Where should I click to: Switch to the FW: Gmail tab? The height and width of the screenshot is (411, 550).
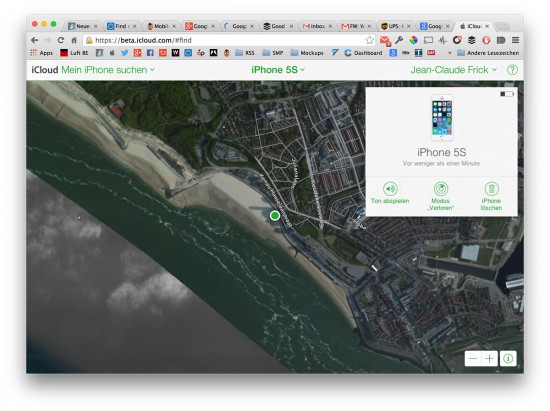tap(356, 26)
